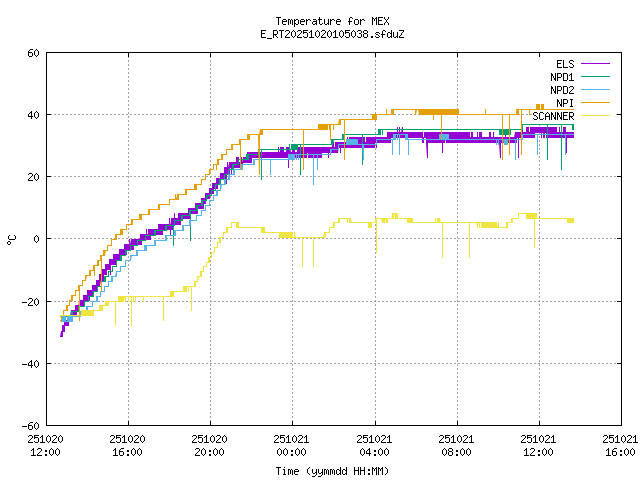Click the SCANNER legend label
Viewport: 640px width, 480px height.
(553, 116)
